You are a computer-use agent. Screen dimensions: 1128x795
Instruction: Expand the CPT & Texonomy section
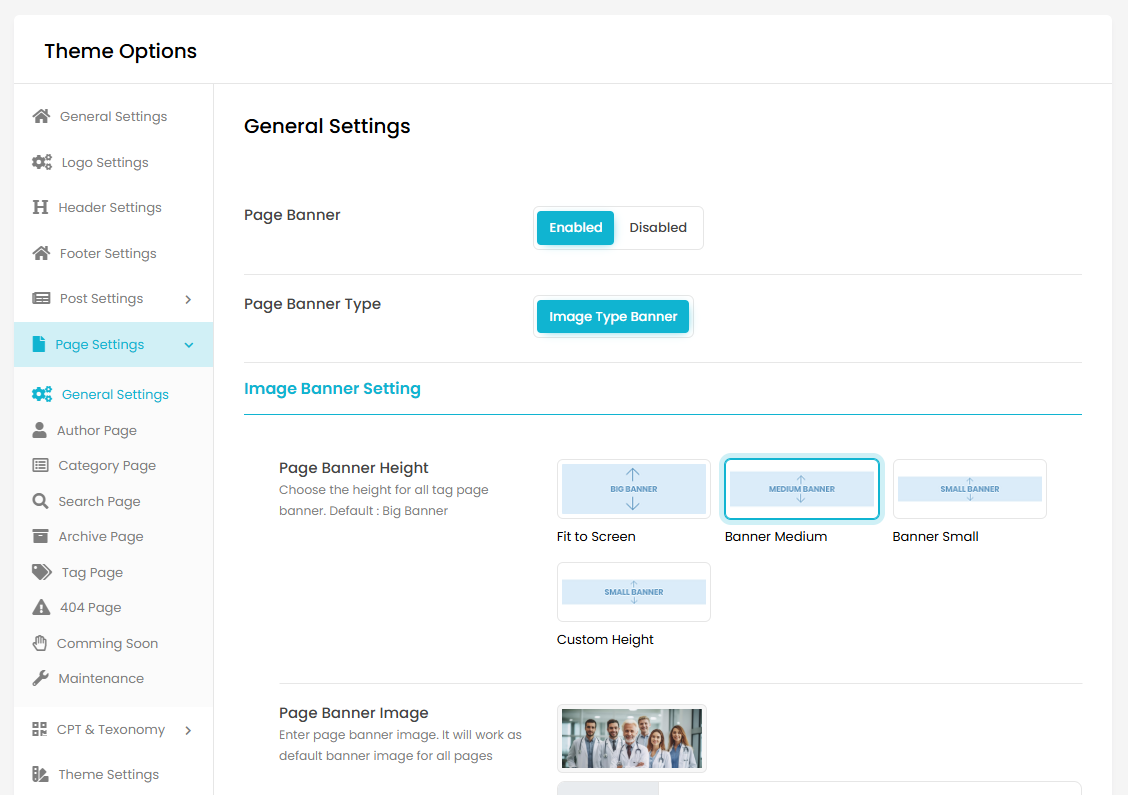pyautogui.click(x=188, y=730)
